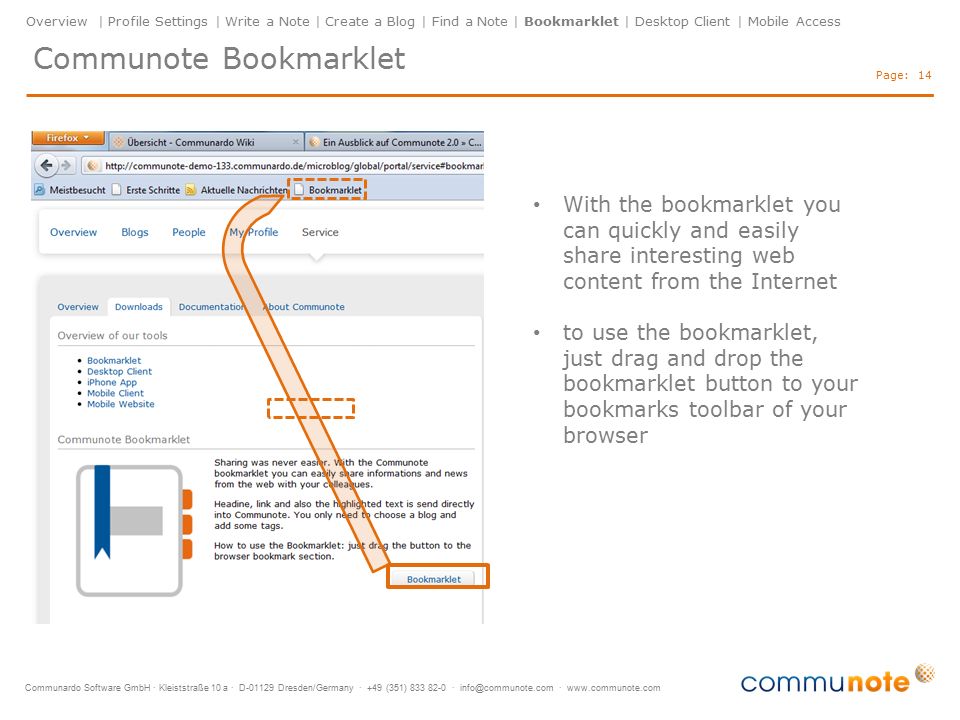The image size is (960, 720).
Task: Click the Bookmarklet button below description
Action: tap(433, 579)
